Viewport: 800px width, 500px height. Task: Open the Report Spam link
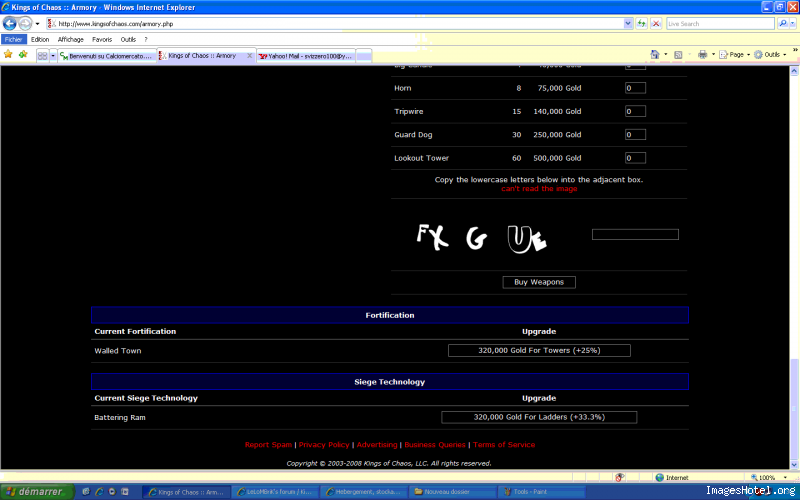pos(268,445)
